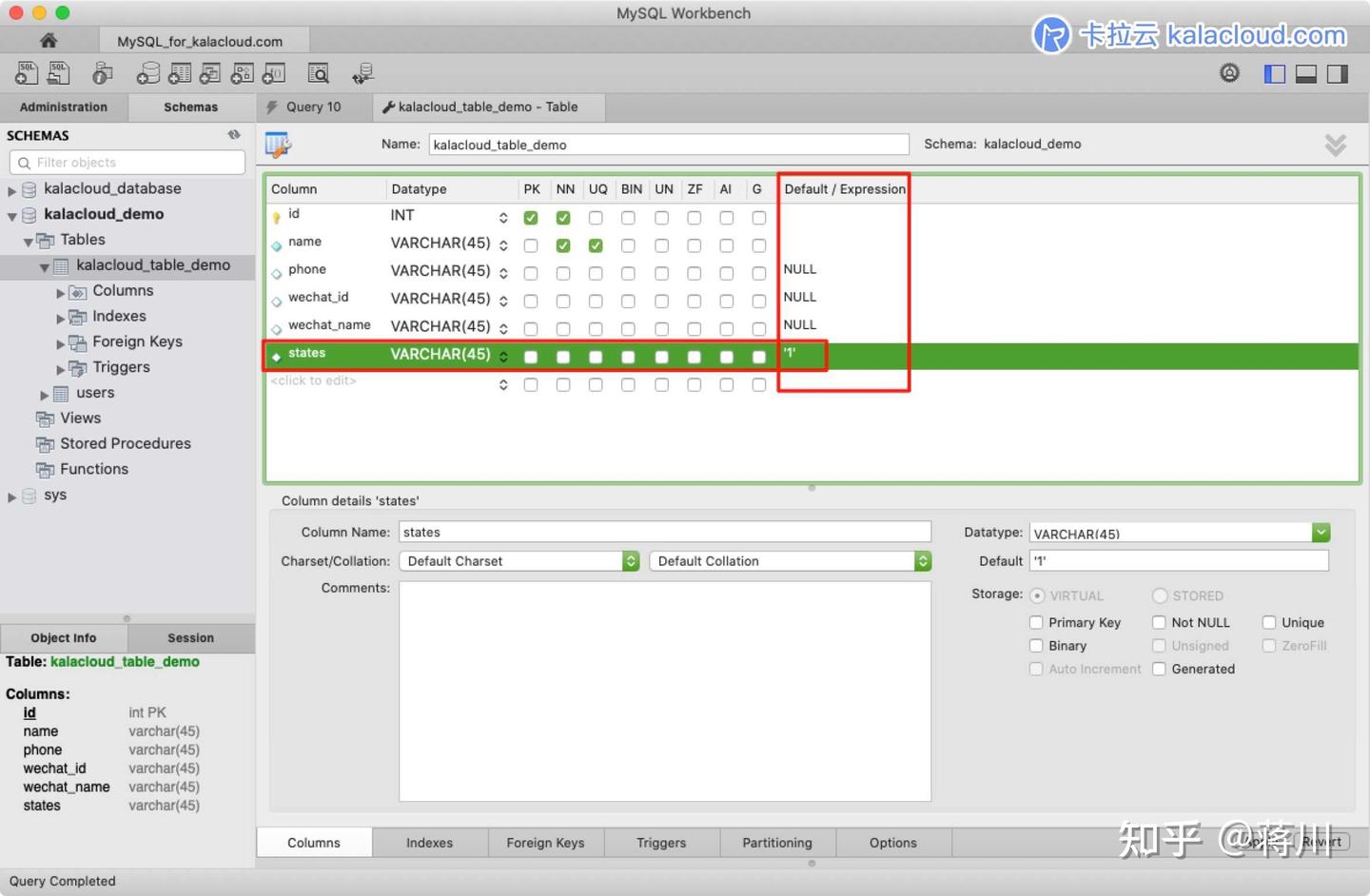Collapse the kalacloud_table_demo tree node
The width and height of the screenshot is (1370, 896).
pyautogui.click(x=44, y=266)
